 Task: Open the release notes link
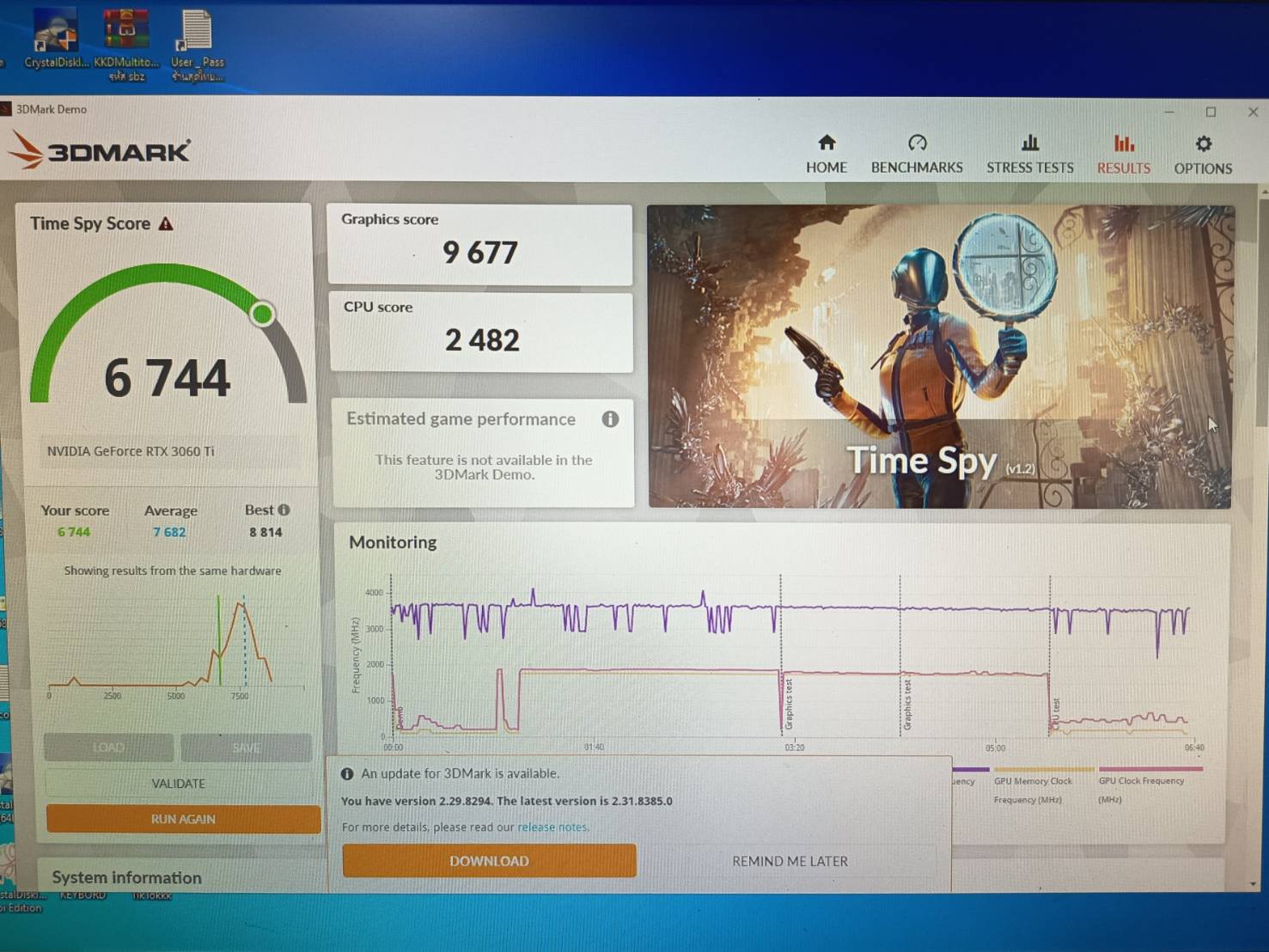coord(552,827)
